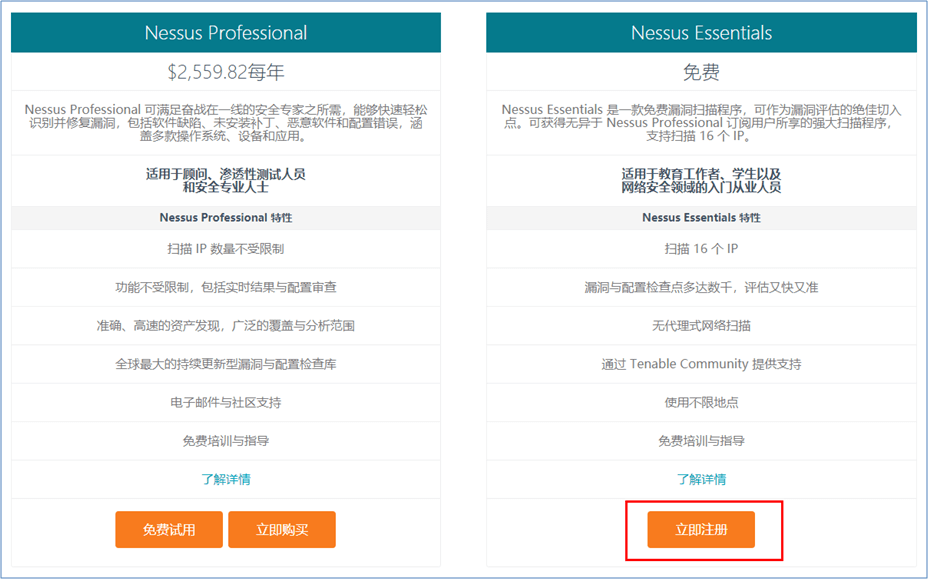Image resolution: width=928 pixels, height=579 pixels.
Task: Click 漏洞与配置检查点多达数千 row
Action: pos(701,287)
